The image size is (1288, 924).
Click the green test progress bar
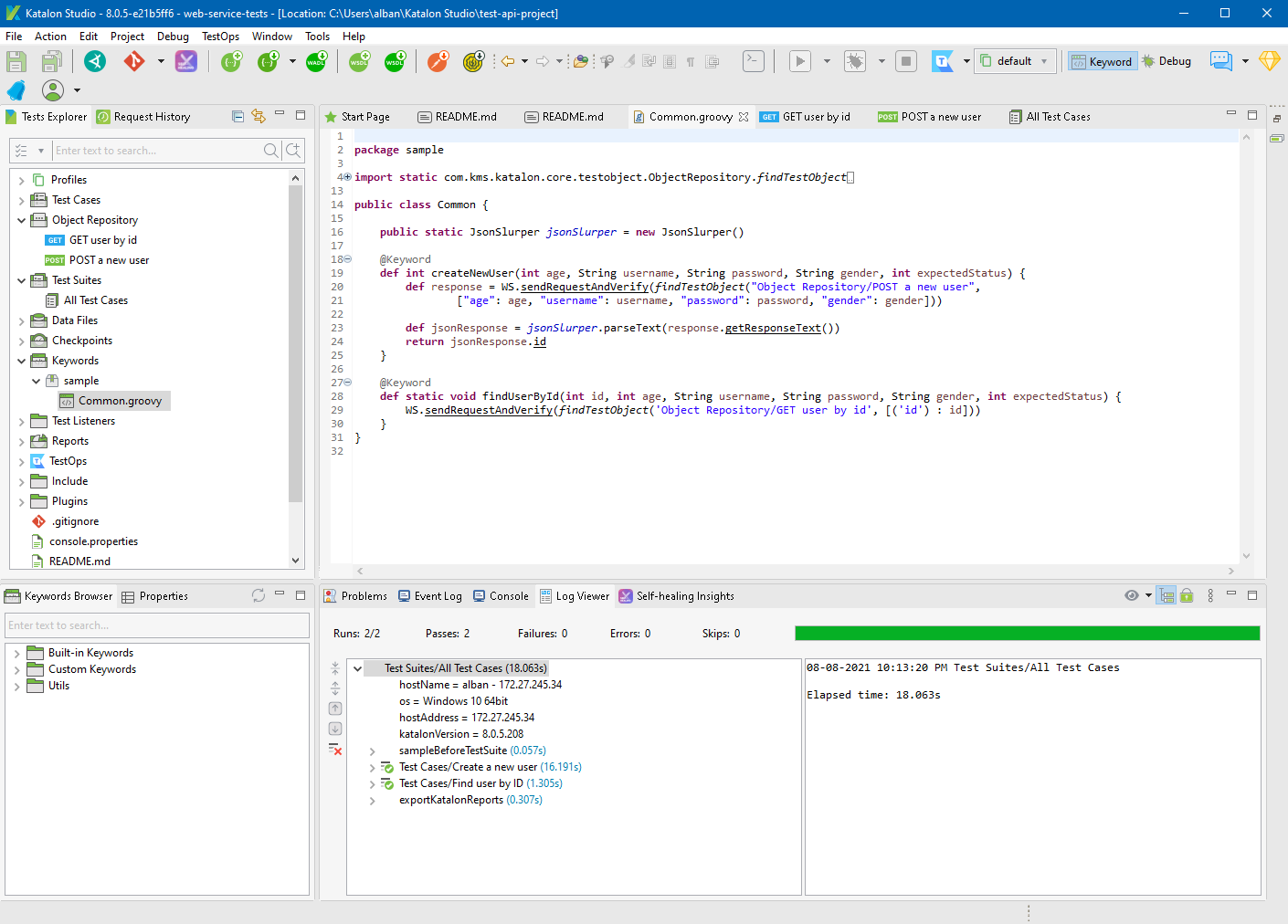1027,634
